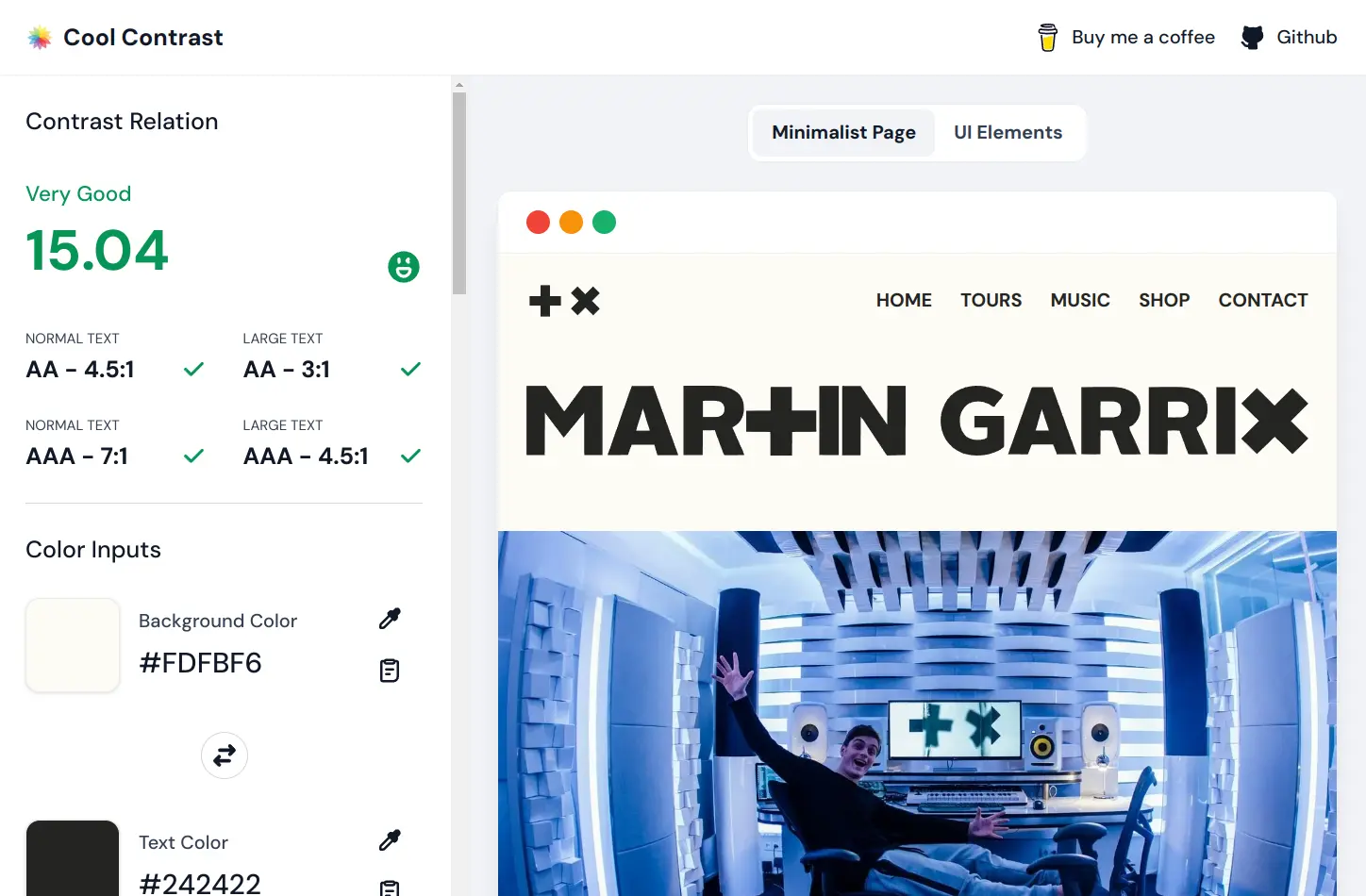This screenshot has width=1366, height=896.
Task: Open the background color swatch
Action: coord(73,645)
